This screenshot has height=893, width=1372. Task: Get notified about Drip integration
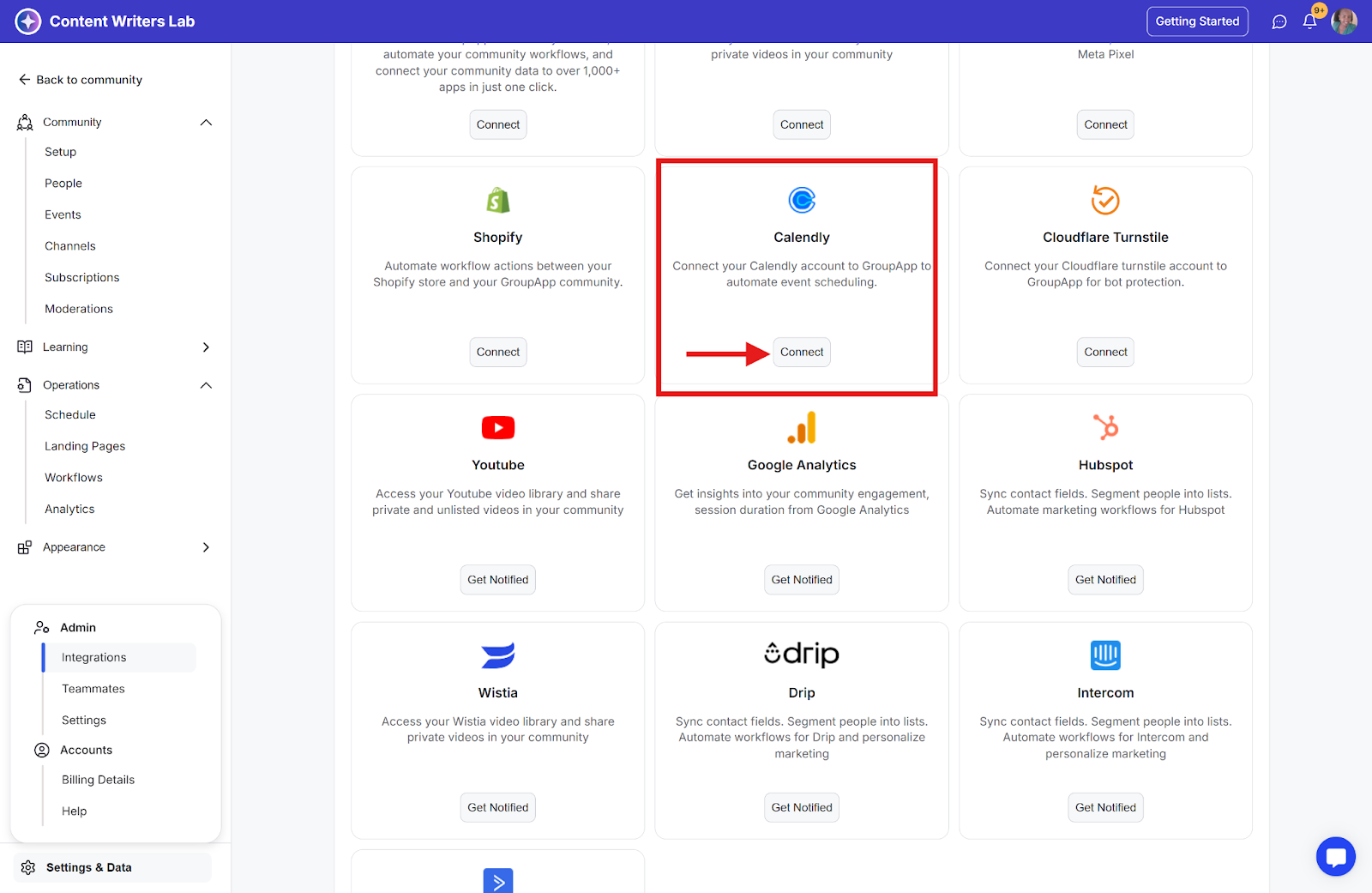802,808
